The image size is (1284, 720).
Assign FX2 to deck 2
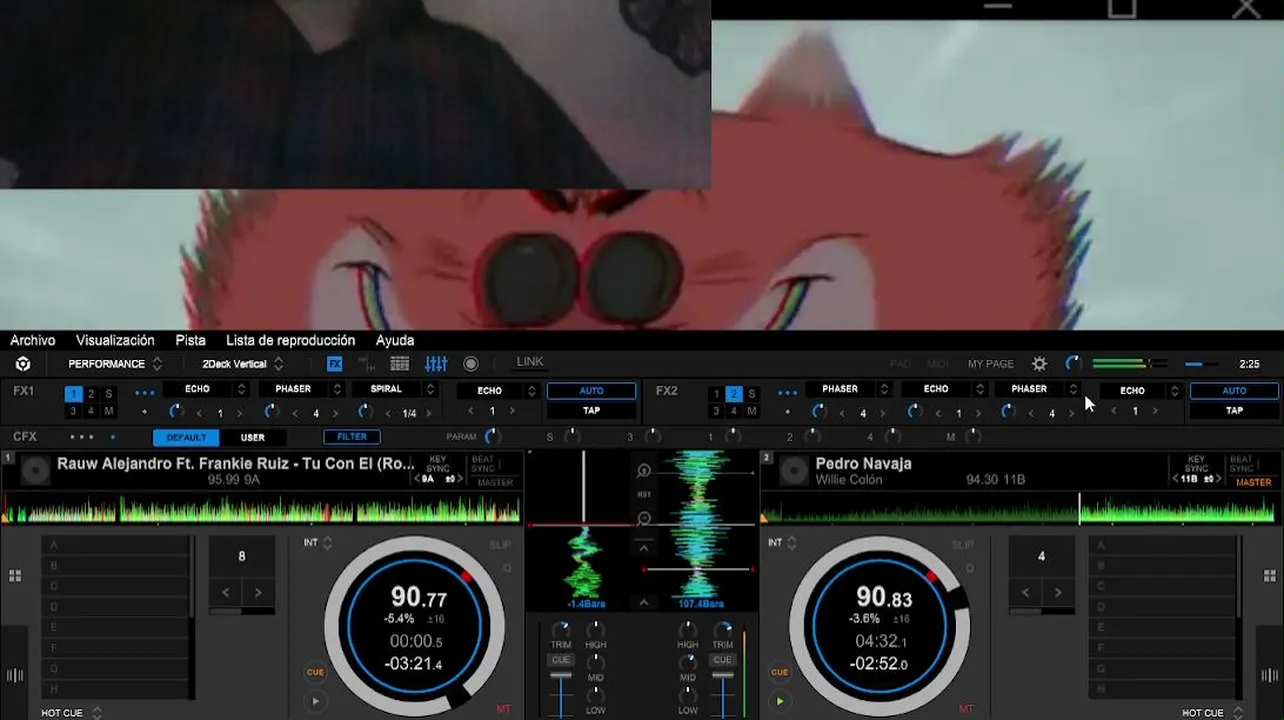pyautogui.click(x=734, y=394)
